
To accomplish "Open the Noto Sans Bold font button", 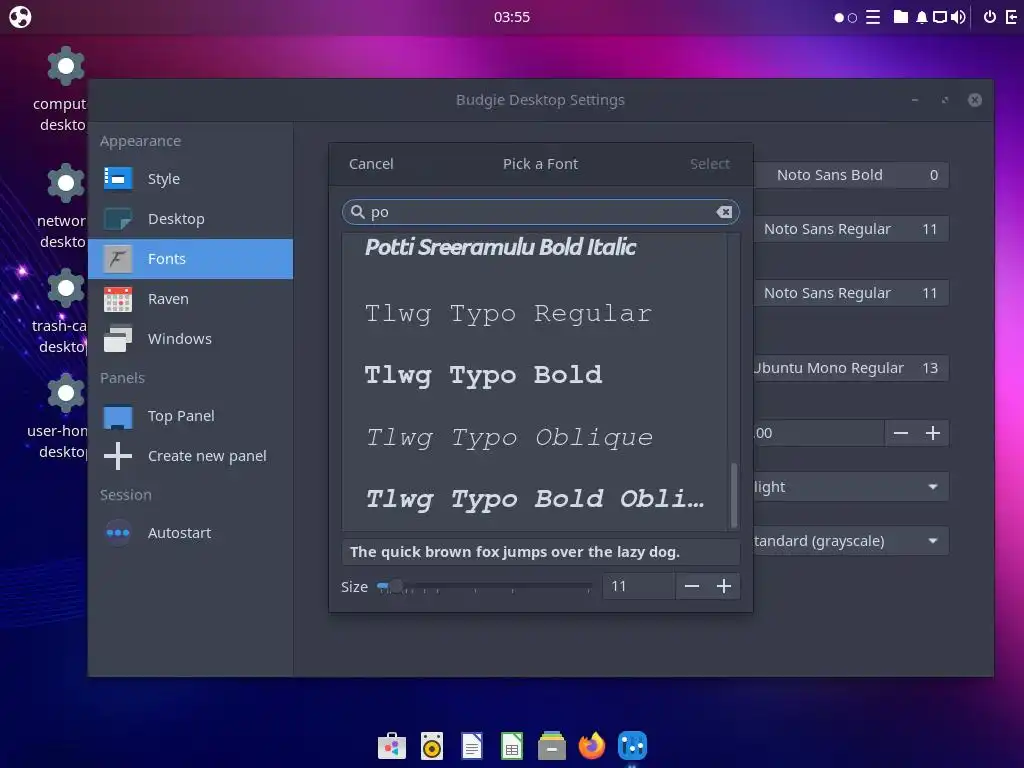I will [x=851, y=175].
